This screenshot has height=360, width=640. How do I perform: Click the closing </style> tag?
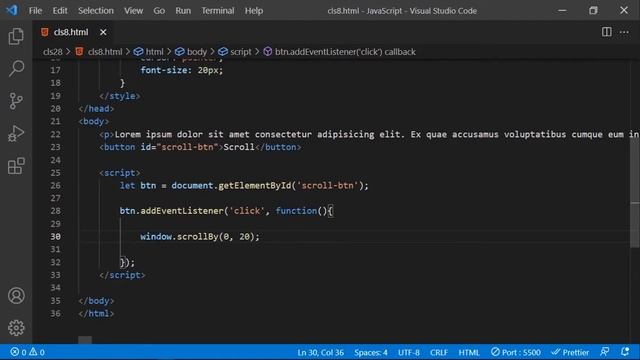(x=120, y=96)
